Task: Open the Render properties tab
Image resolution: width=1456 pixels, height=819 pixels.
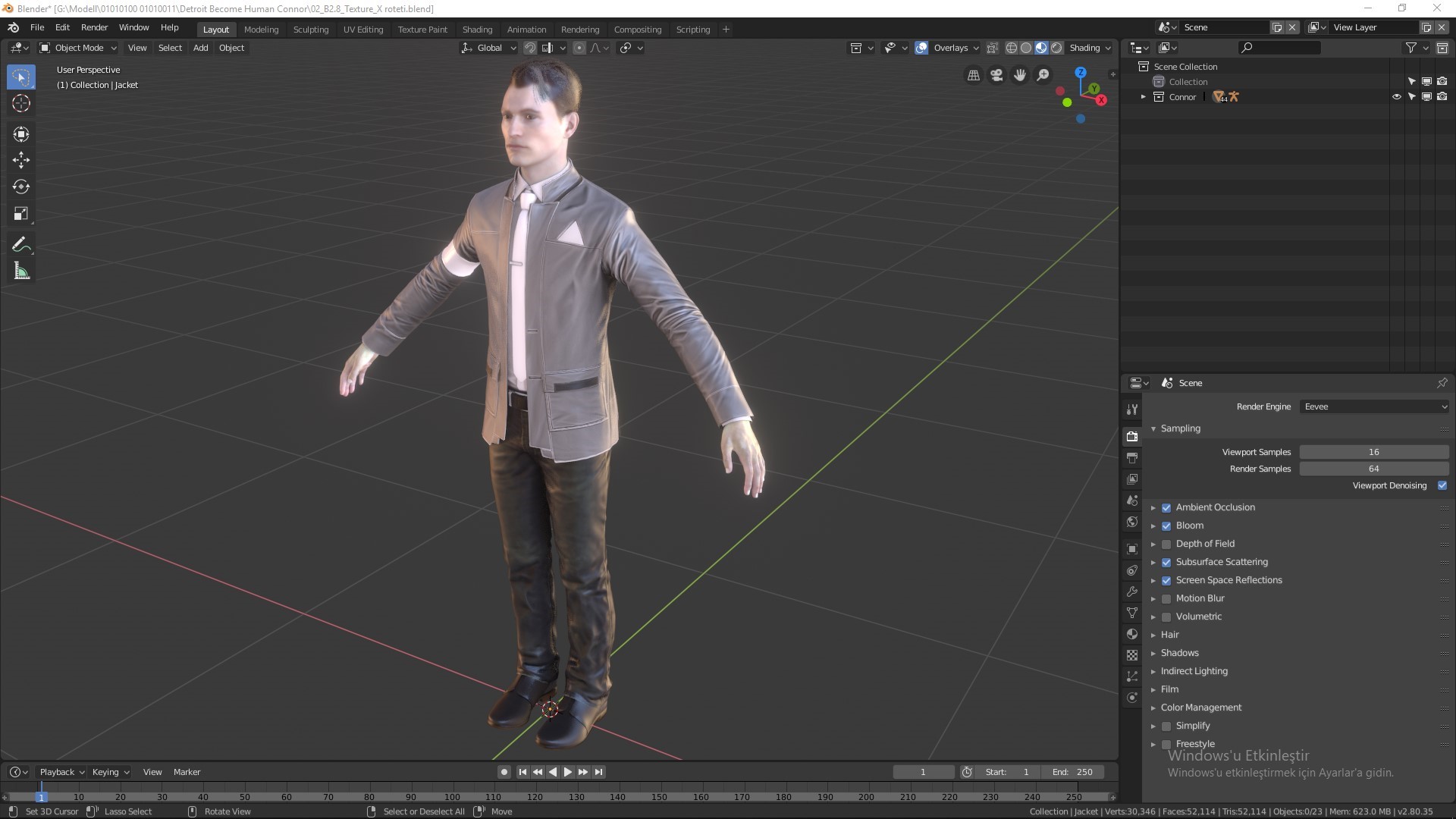Action: coord(1132,436)
